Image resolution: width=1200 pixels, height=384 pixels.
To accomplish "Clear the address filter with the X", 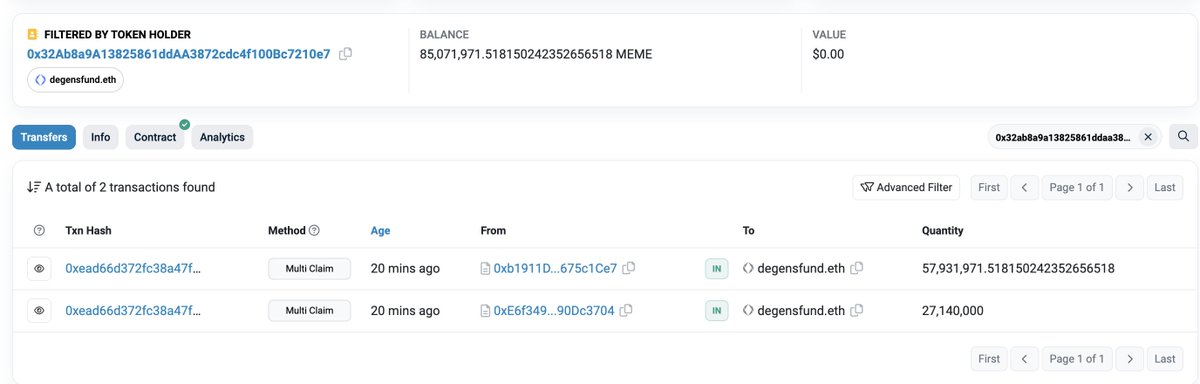I will 1148,137.
